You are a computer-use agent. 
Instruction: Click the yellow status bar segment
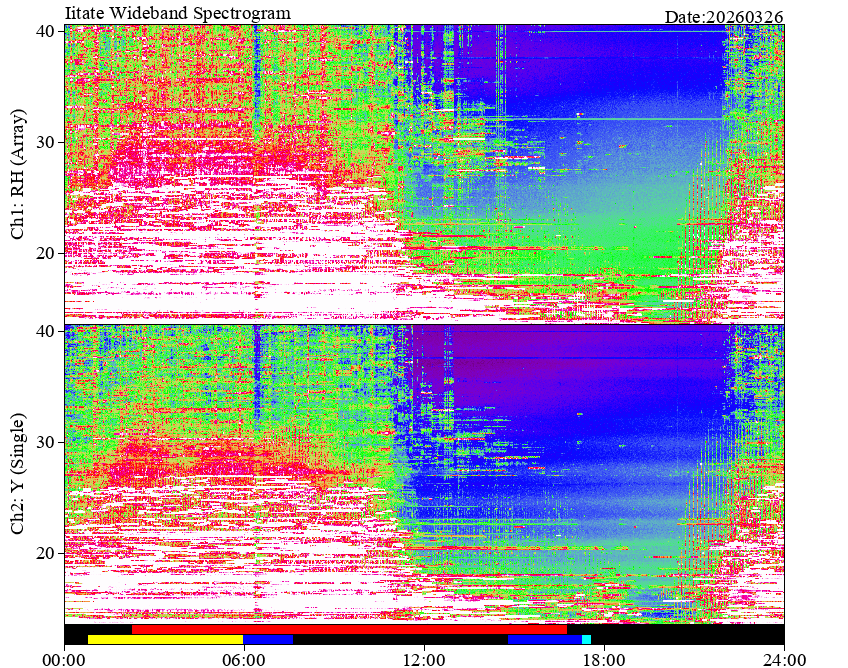pyautogui.click(x=165, y=639)
